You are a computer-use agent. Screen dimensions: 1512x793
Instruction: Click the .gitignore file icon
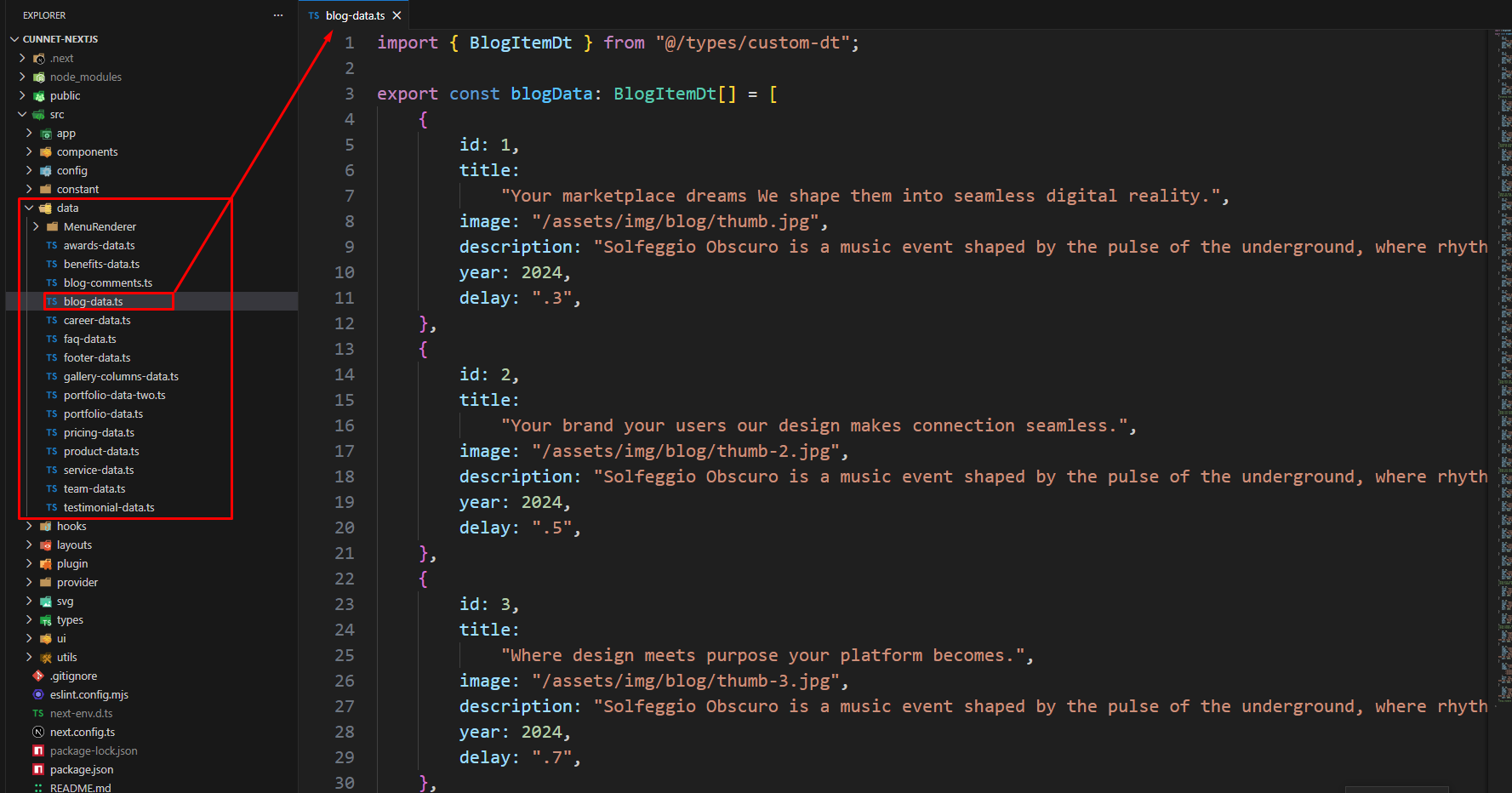click(38, 676)
